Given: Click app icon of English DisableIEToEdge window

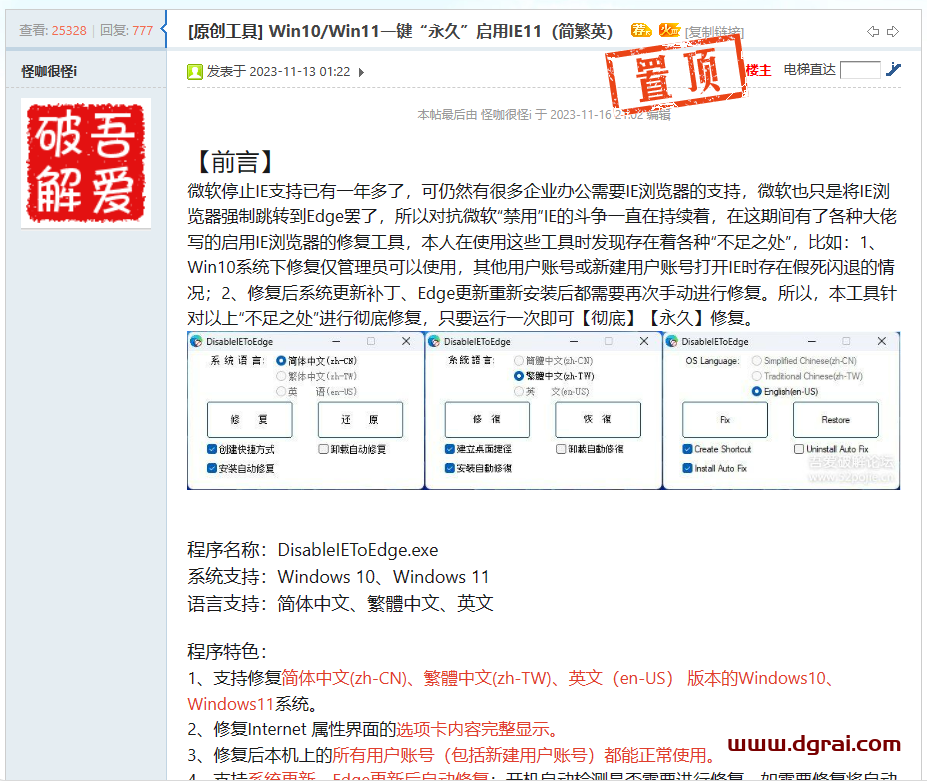Looking at the screenshot, I should 672,341.
